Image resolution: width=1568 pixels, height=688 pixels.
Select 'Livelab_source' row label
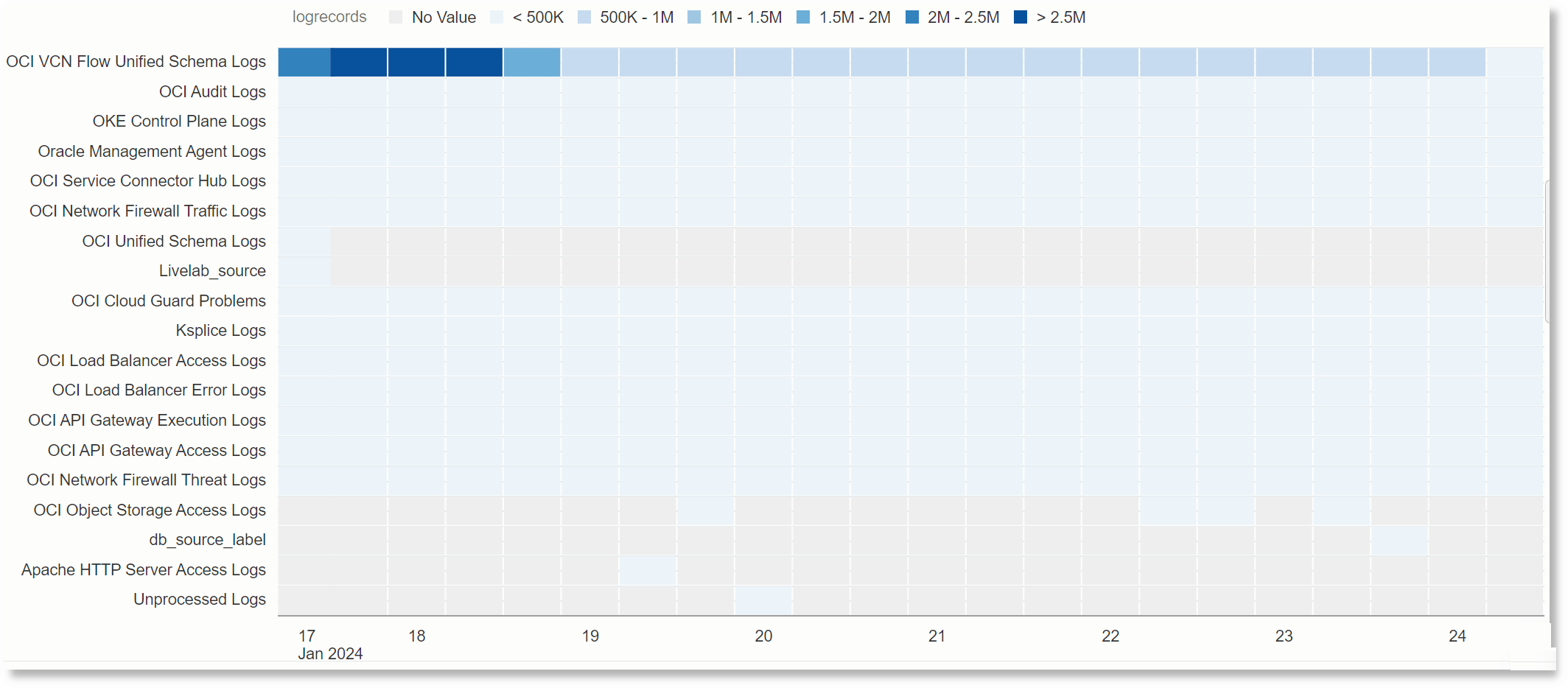pos(212,270)
